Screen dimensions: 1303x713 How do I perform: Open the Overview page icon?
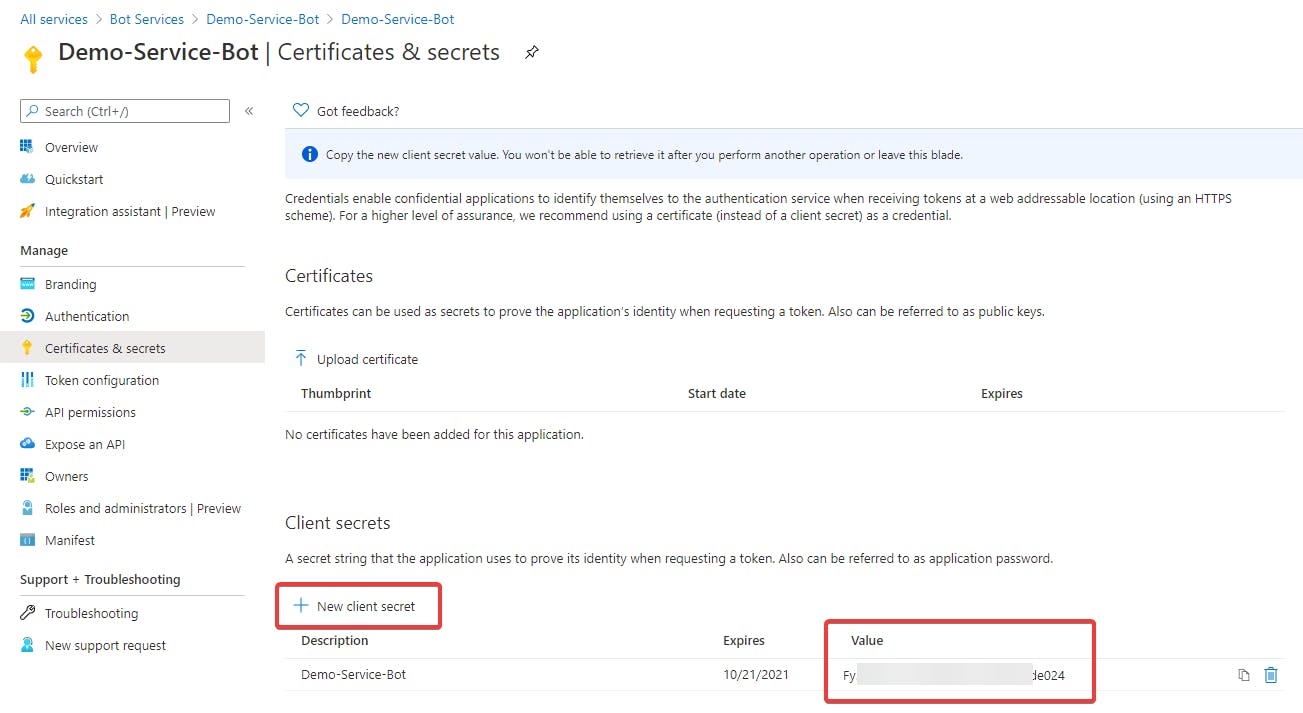[27, 147]
